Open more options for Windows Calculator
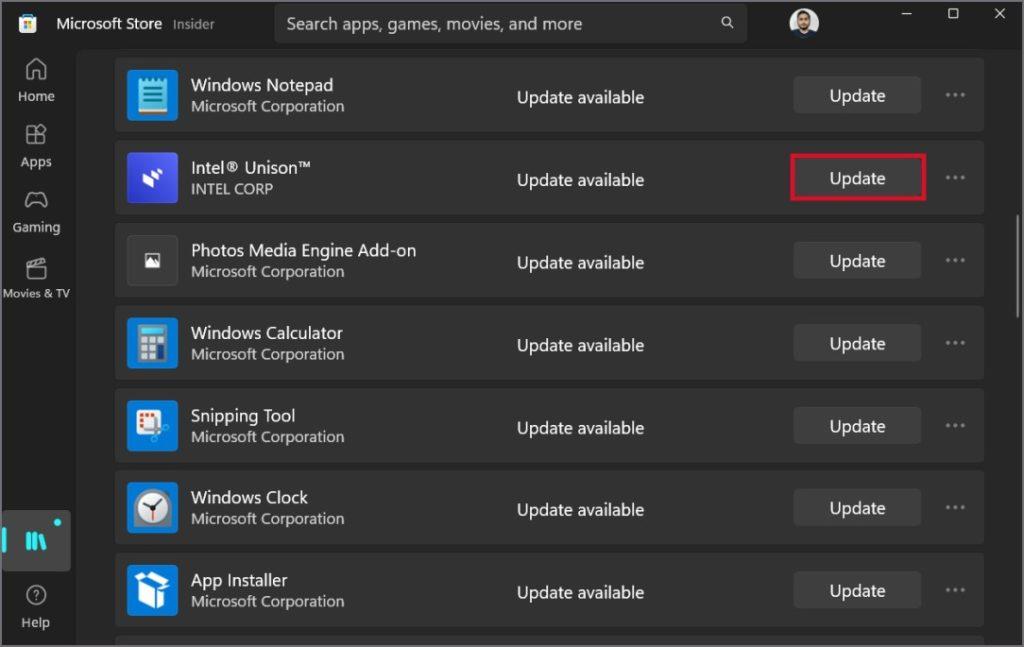 955,343
